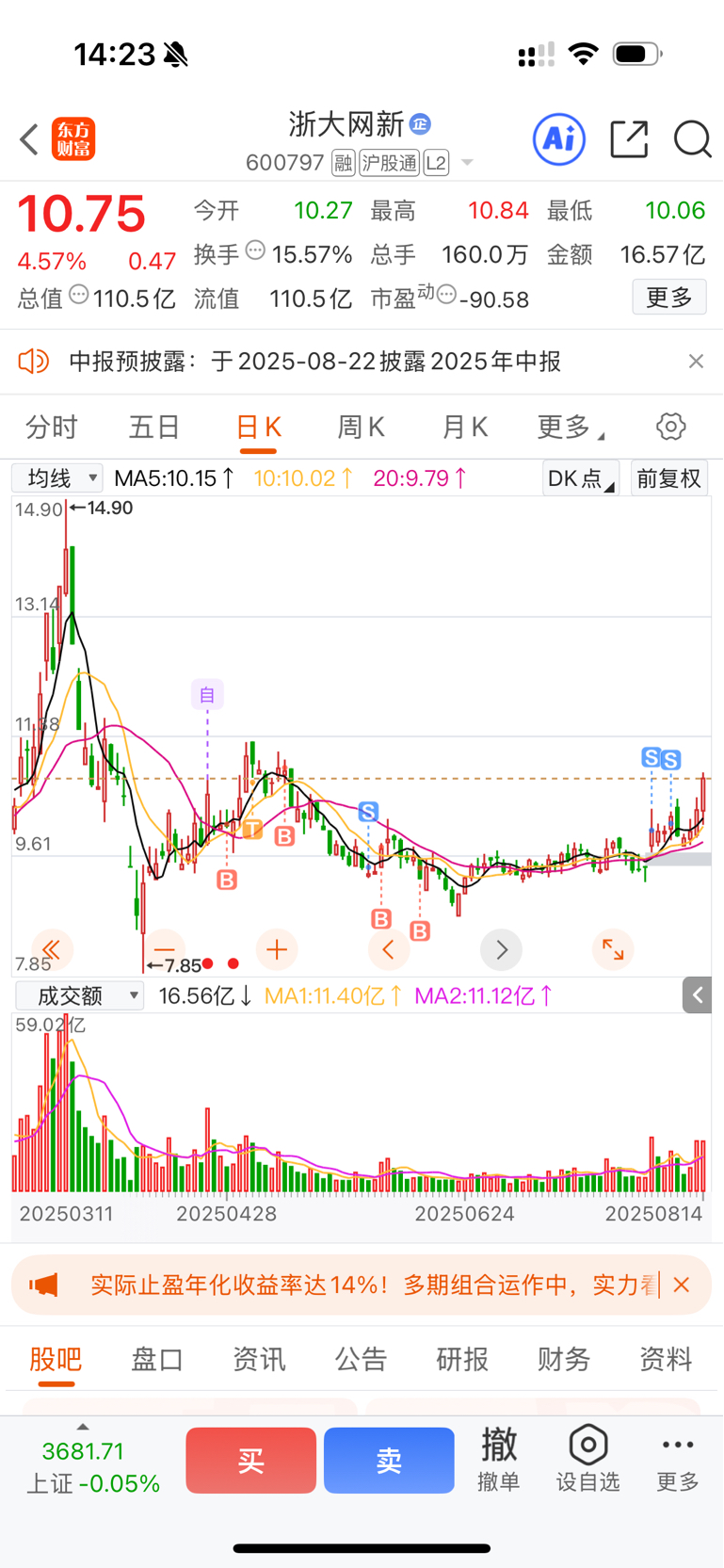Tap the purple 自 marker on chart
Image resolution: width=724 pixels, height=1568 pixels.
coord(207,695)
